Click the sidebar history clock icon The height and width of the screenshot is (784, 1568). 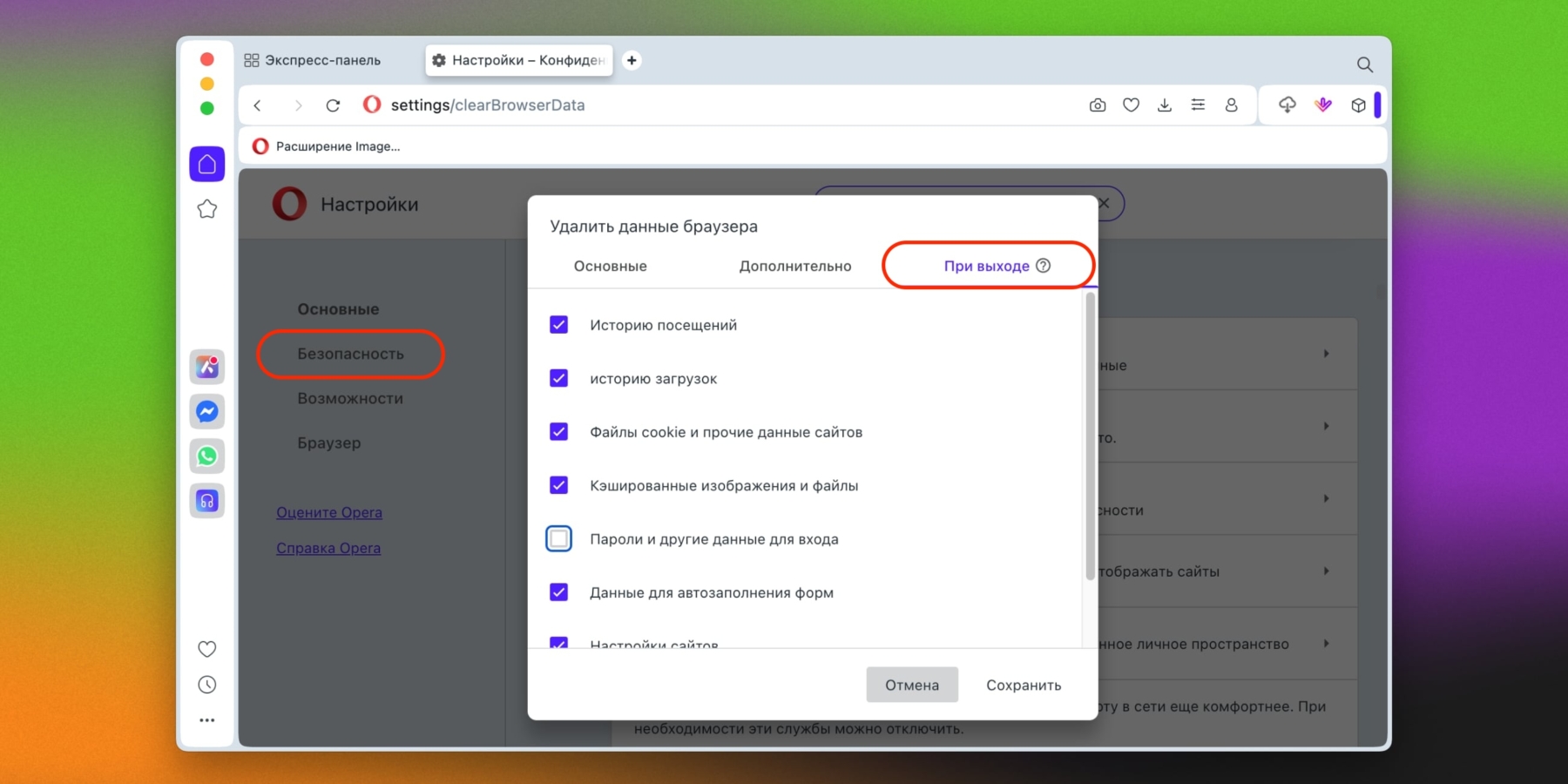[207, 685]
